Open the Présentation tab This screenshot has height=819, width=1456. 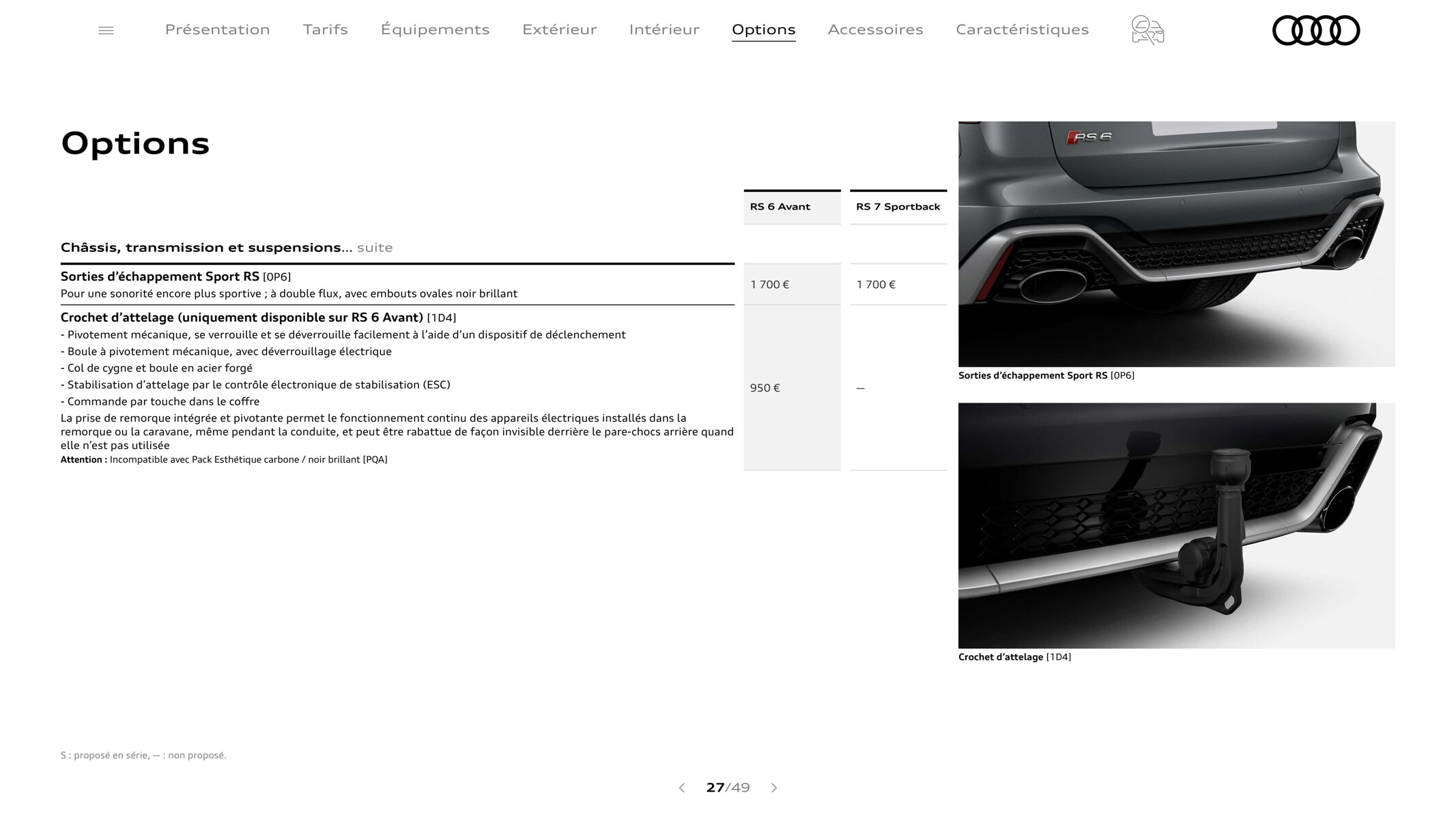pos(217,29)
